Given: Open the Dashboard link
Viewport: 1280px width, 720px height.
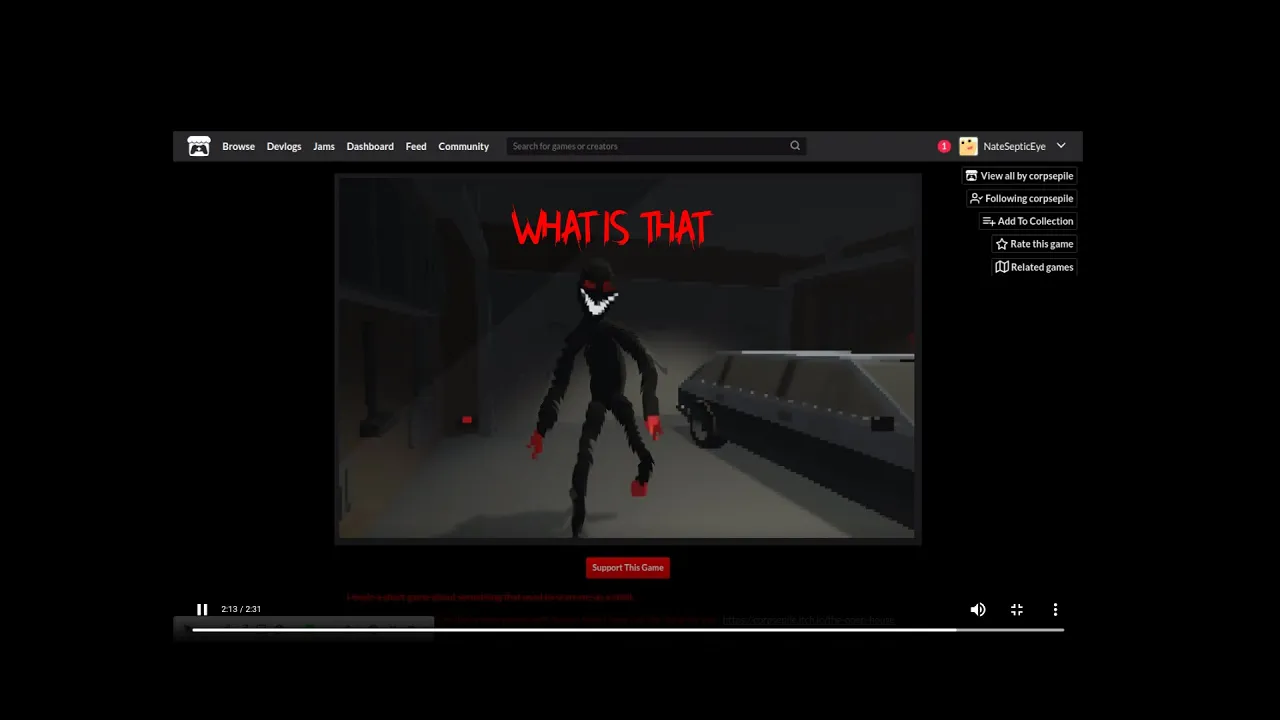Looking at the screenshot, I should [x=370, y=146].
